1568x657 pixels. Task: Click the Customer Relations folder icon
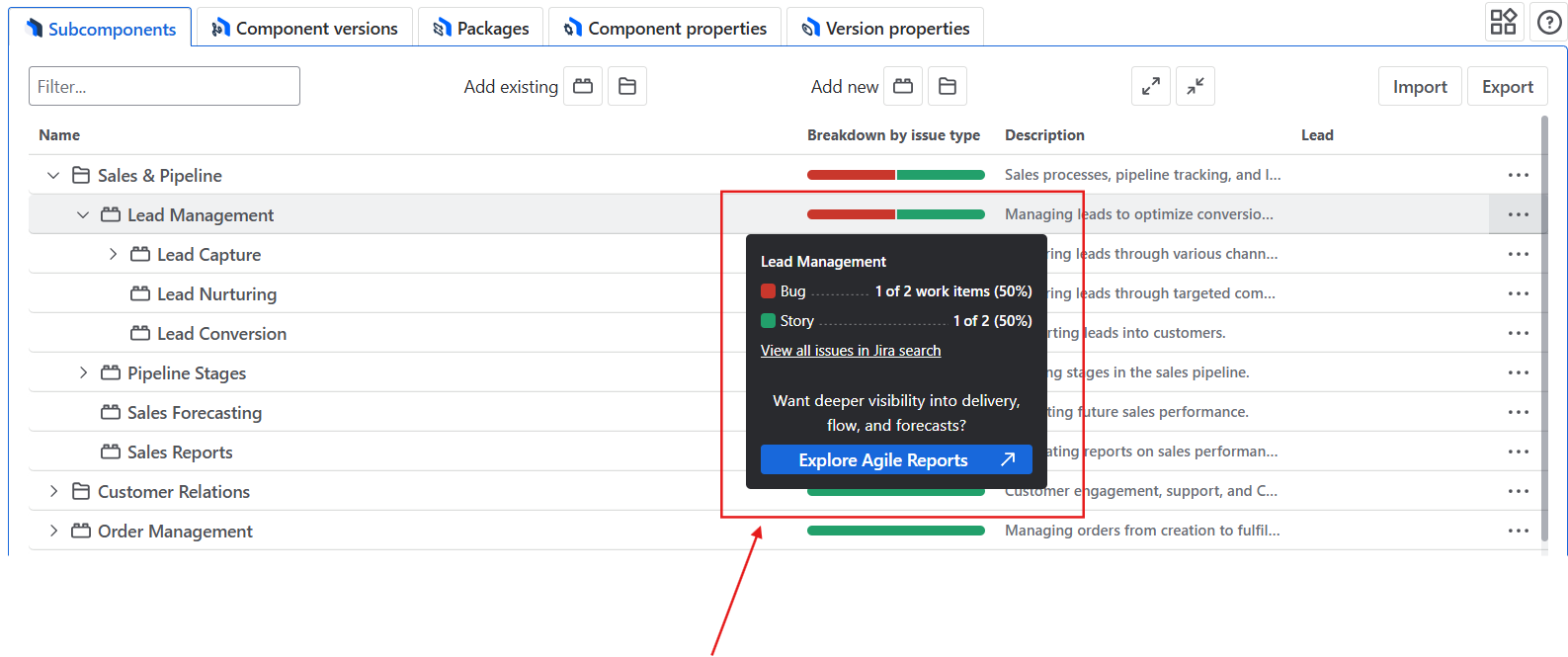coord(81,491)
